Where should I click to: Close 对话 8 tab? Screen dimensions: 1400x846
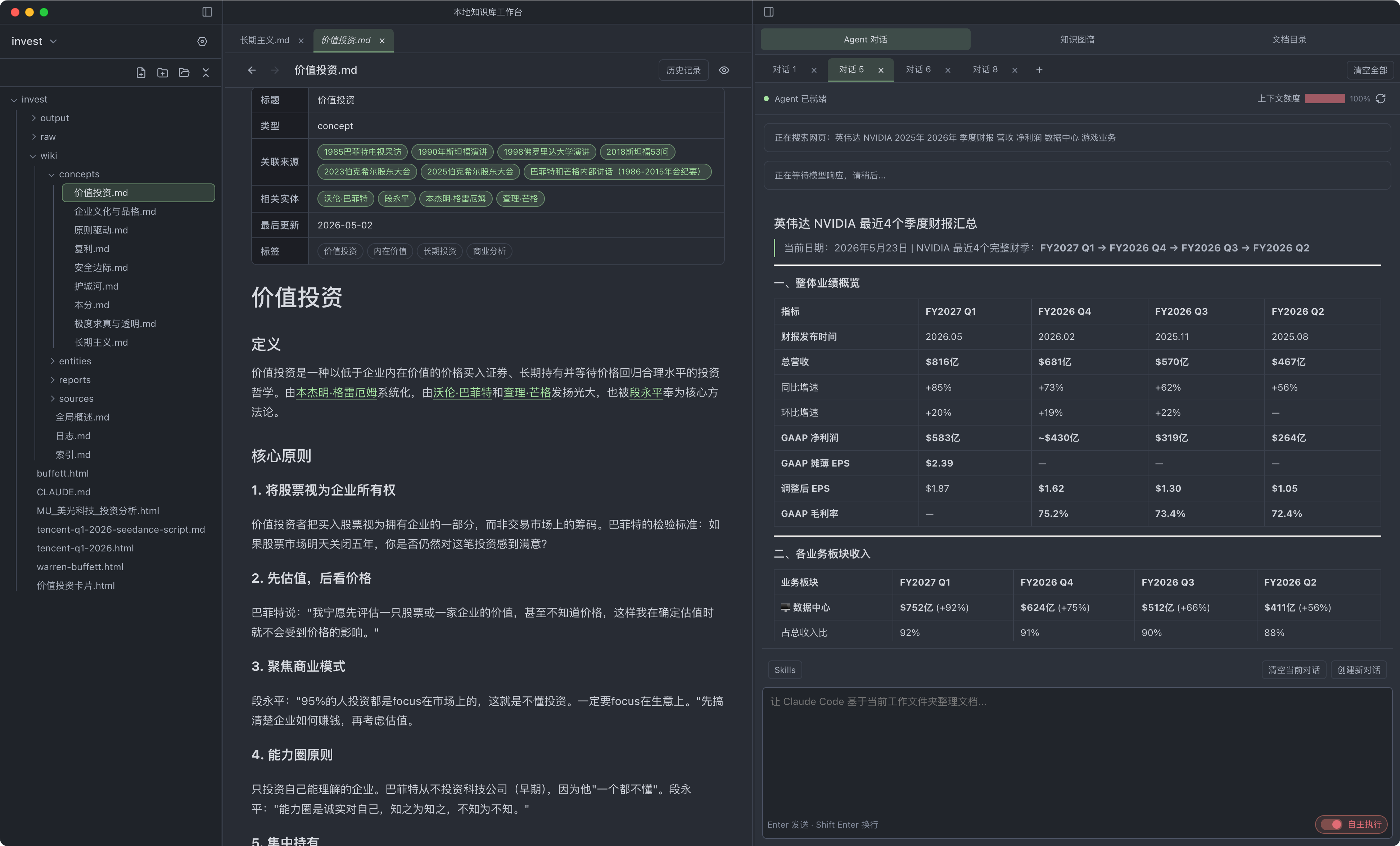click(x=1015, y=70)
